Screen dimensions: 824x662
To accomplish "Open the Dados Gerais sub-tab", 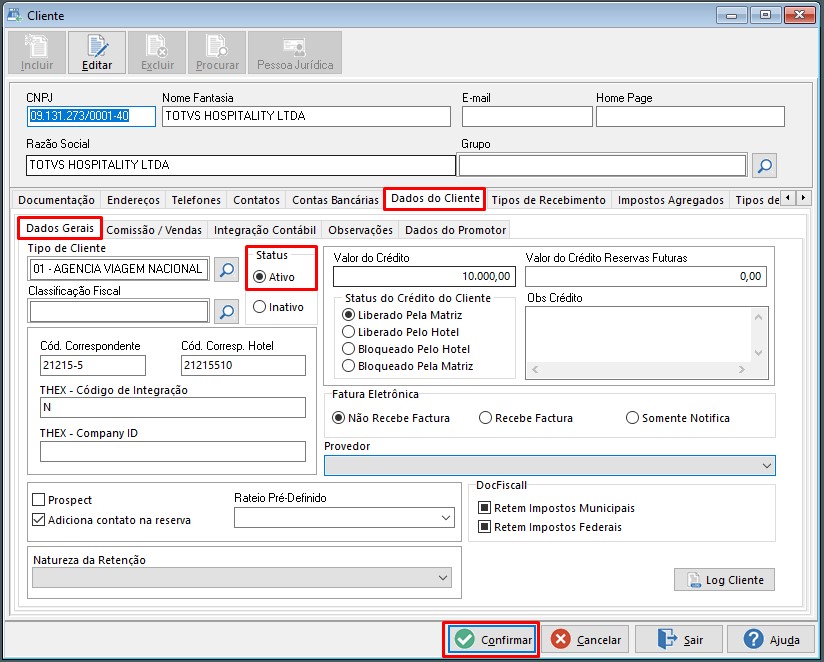I will coord(60,228).
